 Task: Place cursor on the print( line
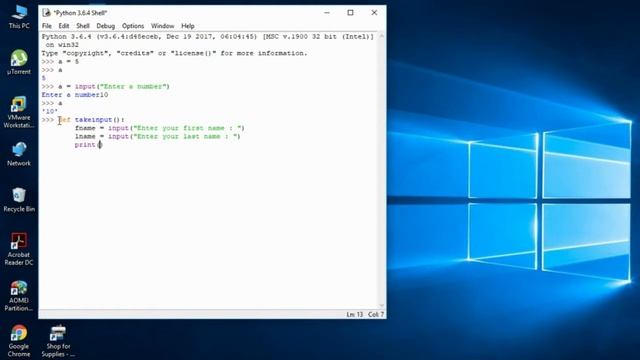point(88,145)
